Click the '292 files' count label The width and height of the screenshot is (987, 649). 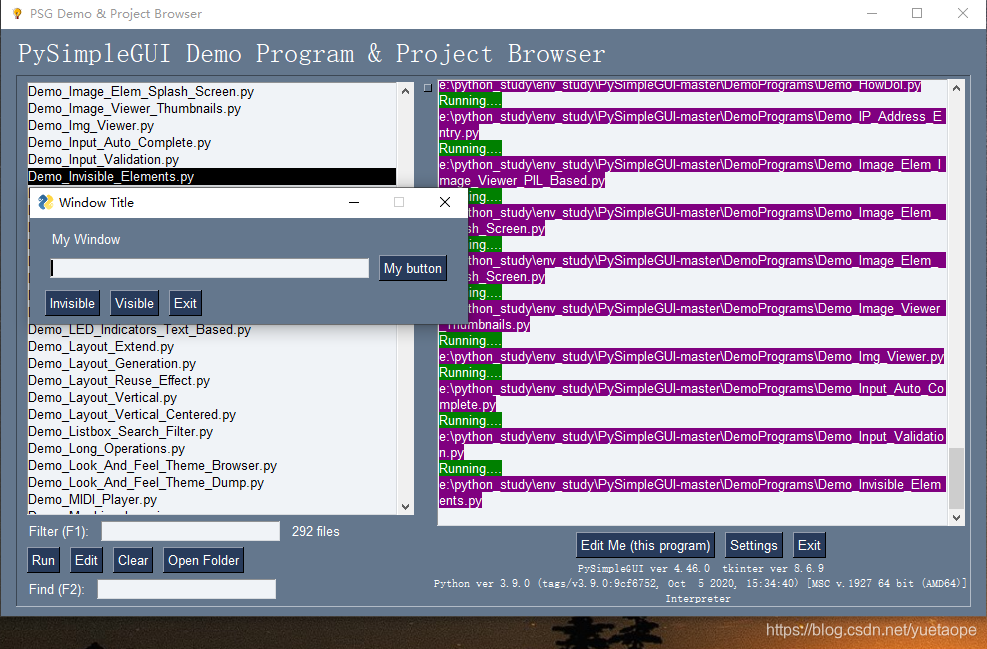315,531
